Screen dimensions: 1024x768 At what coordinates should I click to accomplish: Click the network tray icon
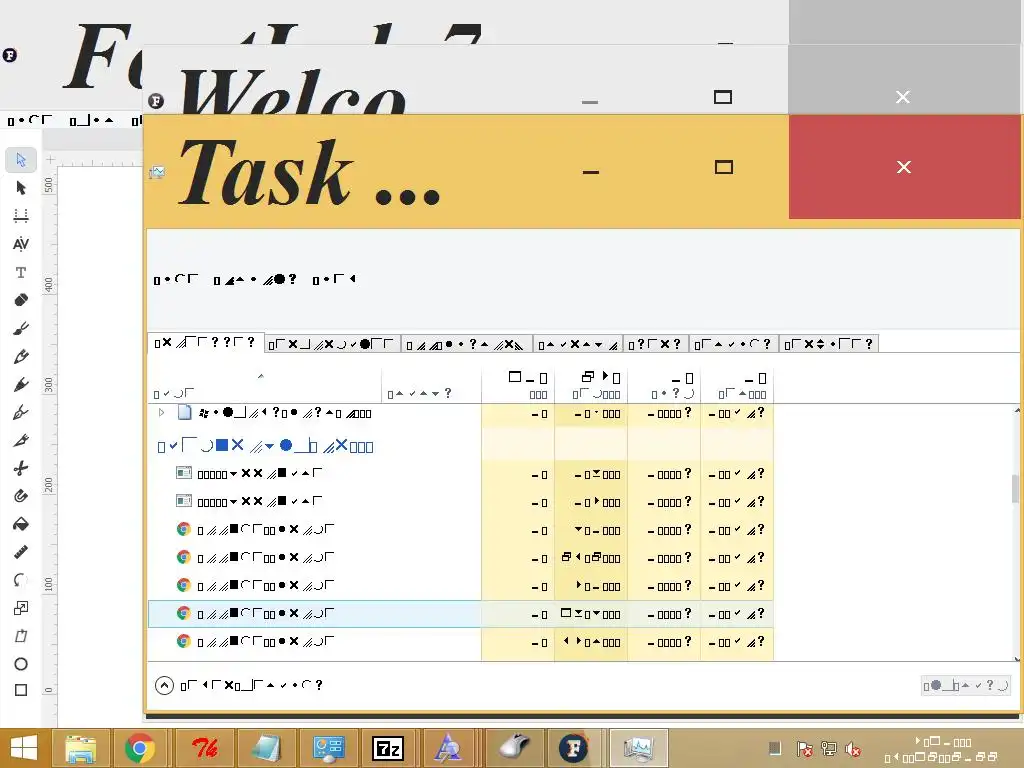coord(829,750)
